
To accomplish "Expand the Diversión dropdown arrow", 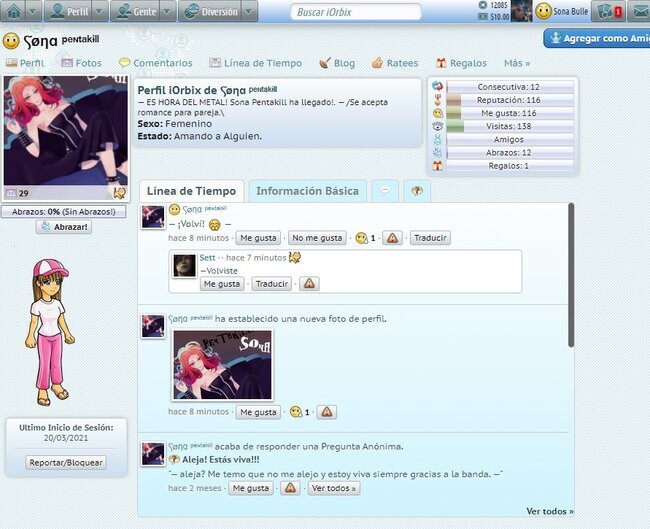I will (249, 12).
